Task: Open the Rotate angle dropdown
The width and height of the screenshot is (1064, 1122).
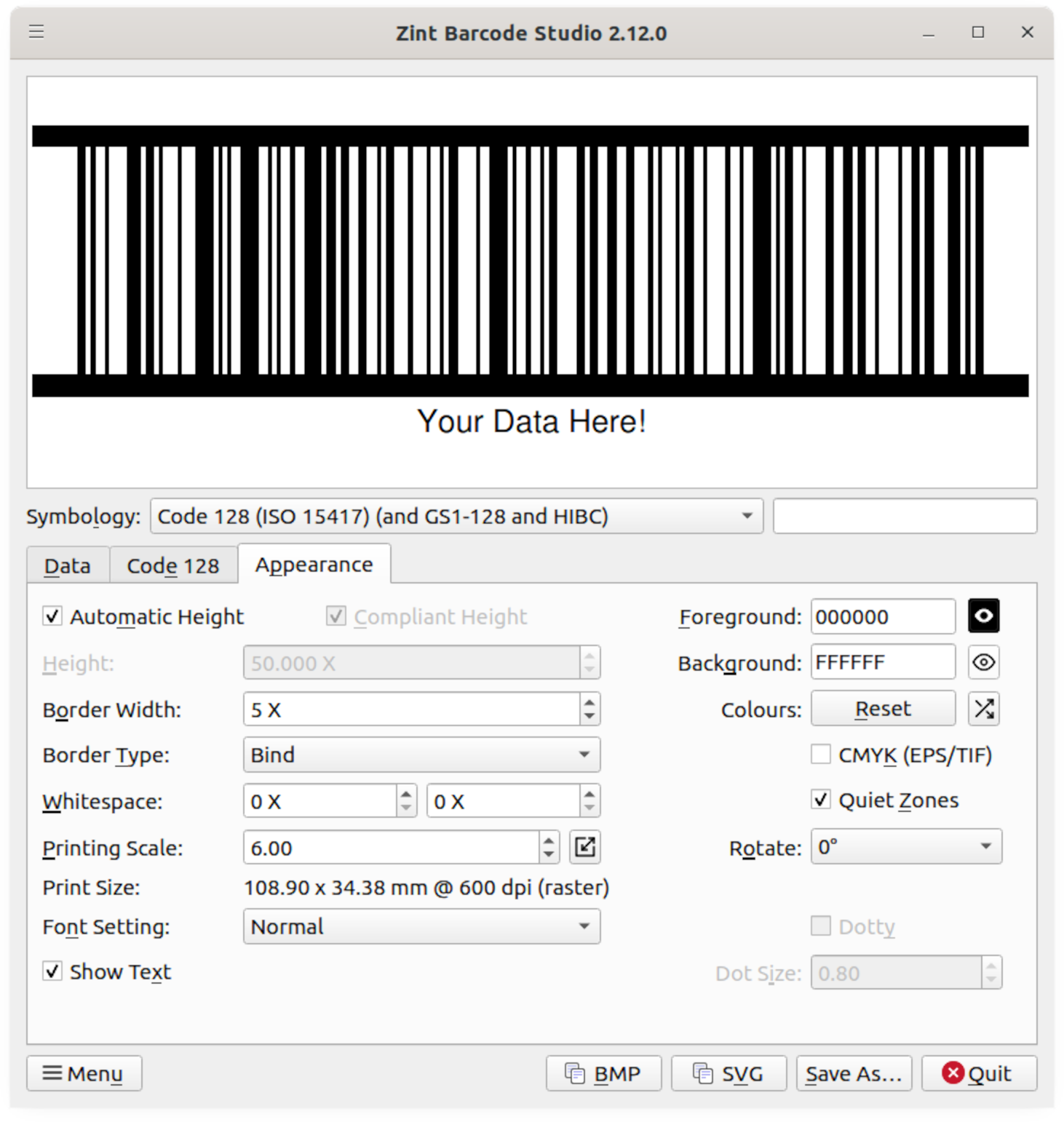Action: pos(906,847)
